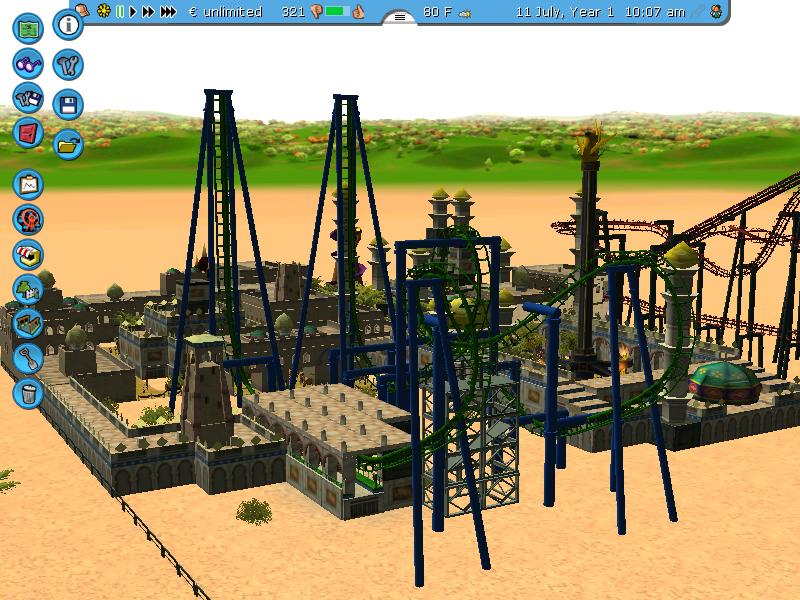800x600 pixels.
Task: Select the trash can delete tool
Action: (x=28, y=393)
